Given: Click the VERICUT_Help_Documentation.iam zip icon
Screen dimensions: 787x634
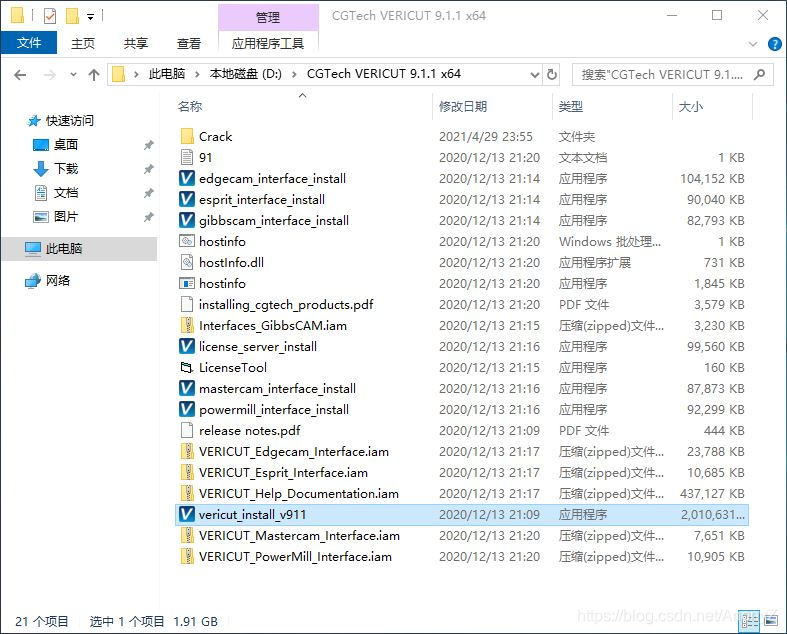Looking at the screenshot, I should 187,494.
